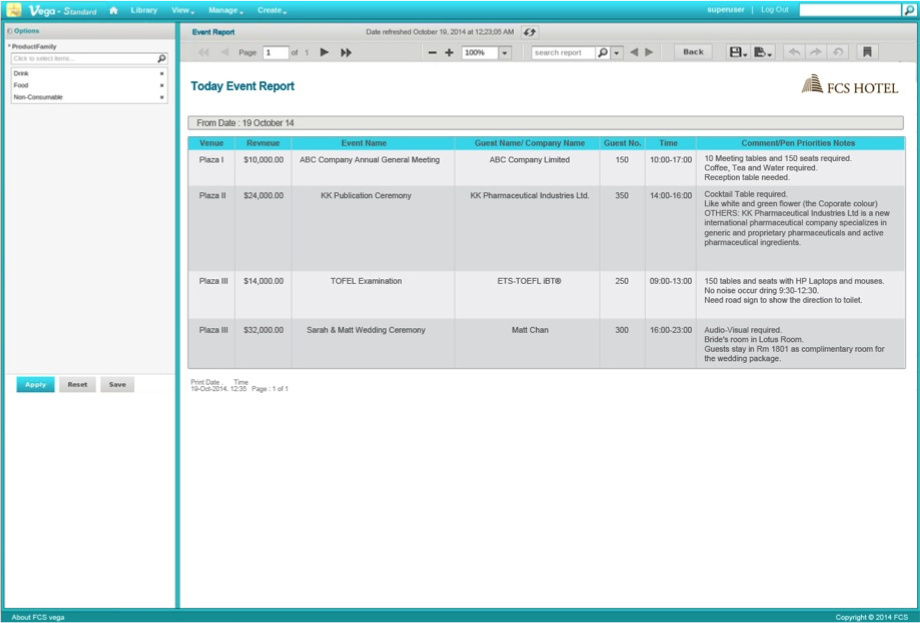Go to the first page of the report
This screenshot has width=920, height=623.
pos(204,53)
